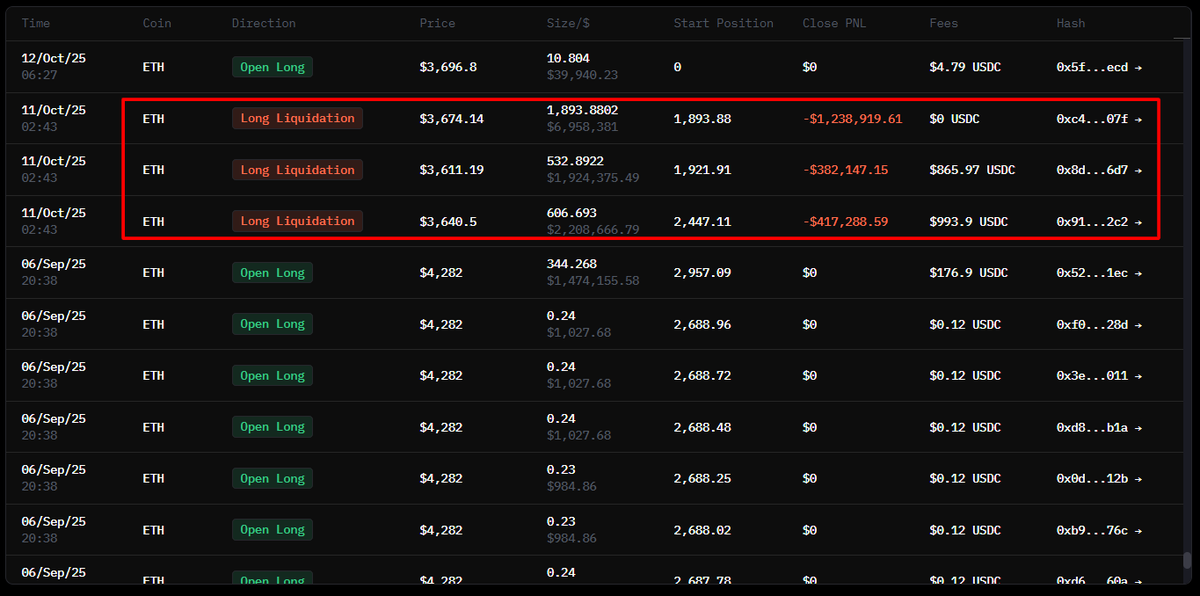Click the Price column header

[438, 23]
